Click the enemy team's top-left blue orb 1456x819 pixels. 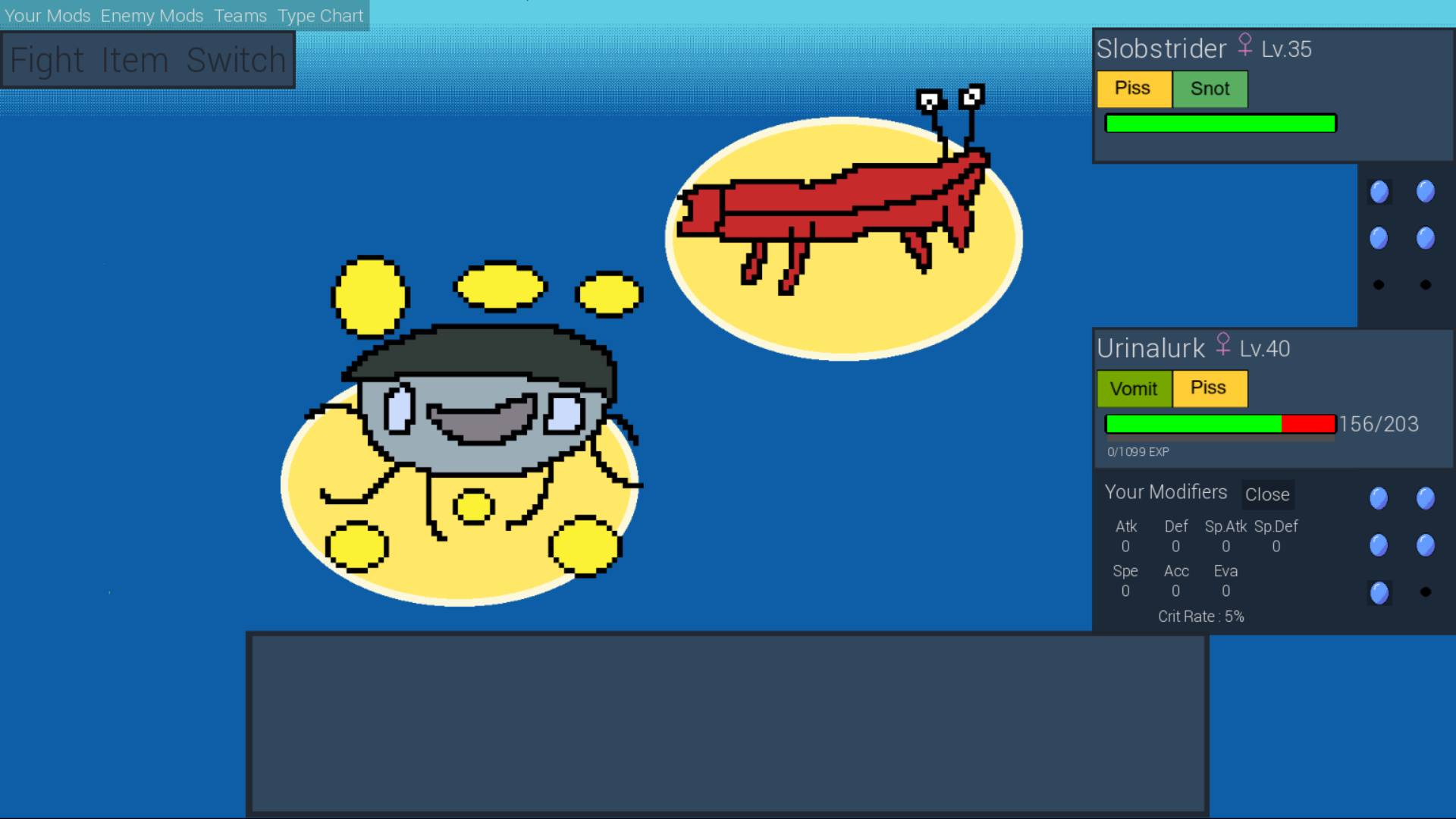pyautogui.click(x=1379, y=192)
